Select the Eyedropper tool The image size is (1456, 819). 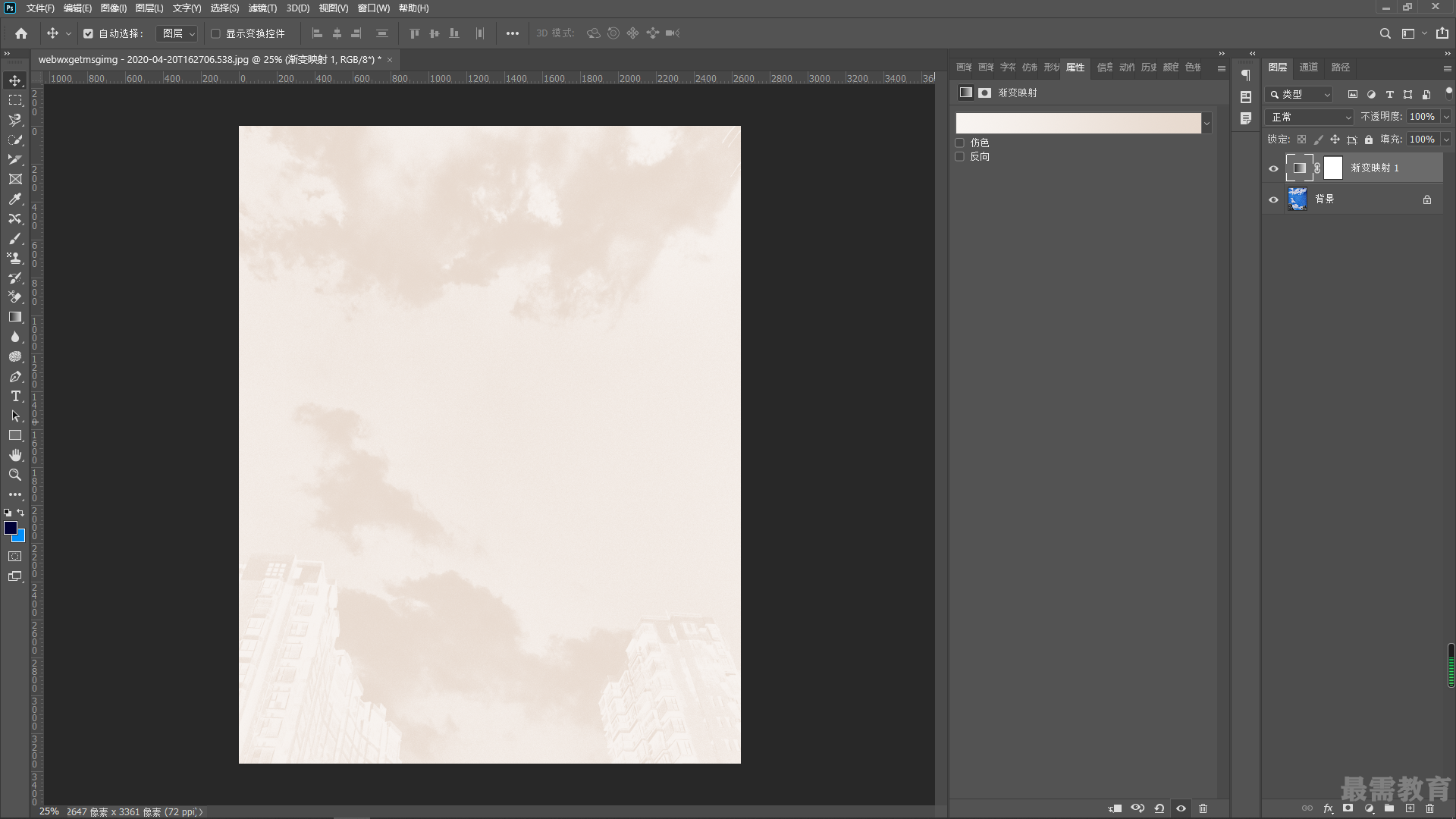(x=15, y=199)
